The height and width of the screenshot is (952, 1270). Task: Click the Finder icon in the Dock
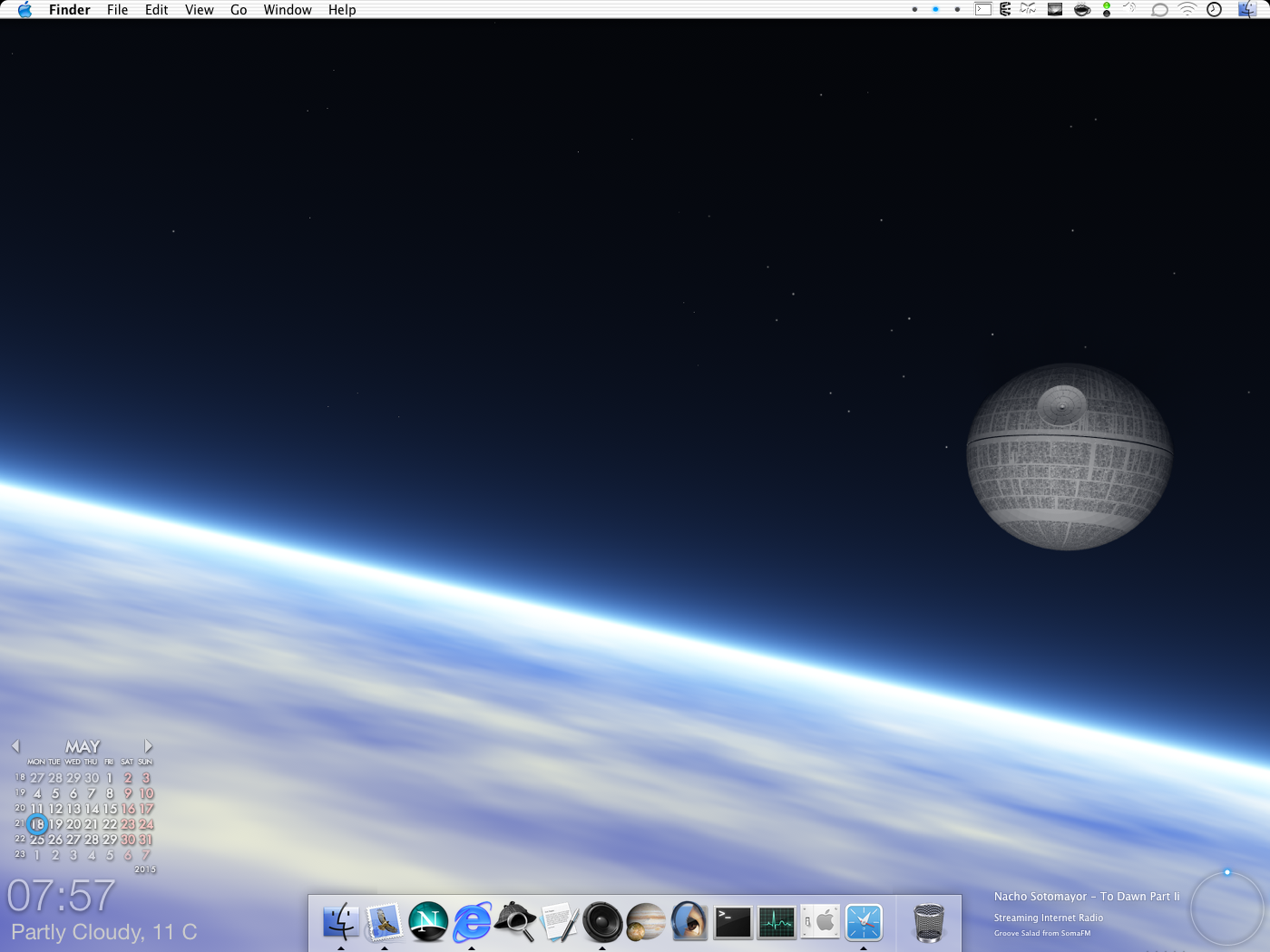pyautogui.click(x=341, y=922)
